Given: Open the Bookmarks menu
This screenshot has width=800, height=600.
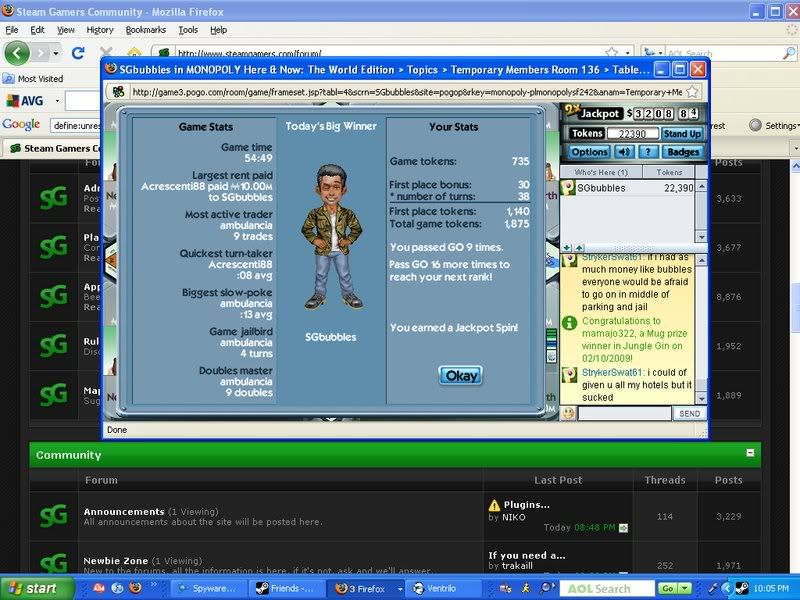Looking at the screenshot, I should [x=145, y=30].
